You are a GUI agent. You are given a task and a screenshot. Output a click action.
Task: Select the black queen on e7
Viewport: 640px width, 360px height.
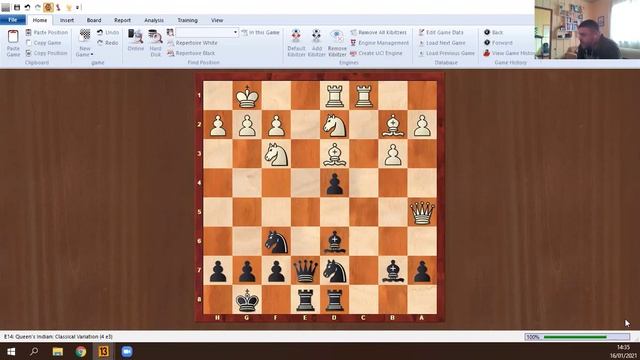(x=305, y=270)
